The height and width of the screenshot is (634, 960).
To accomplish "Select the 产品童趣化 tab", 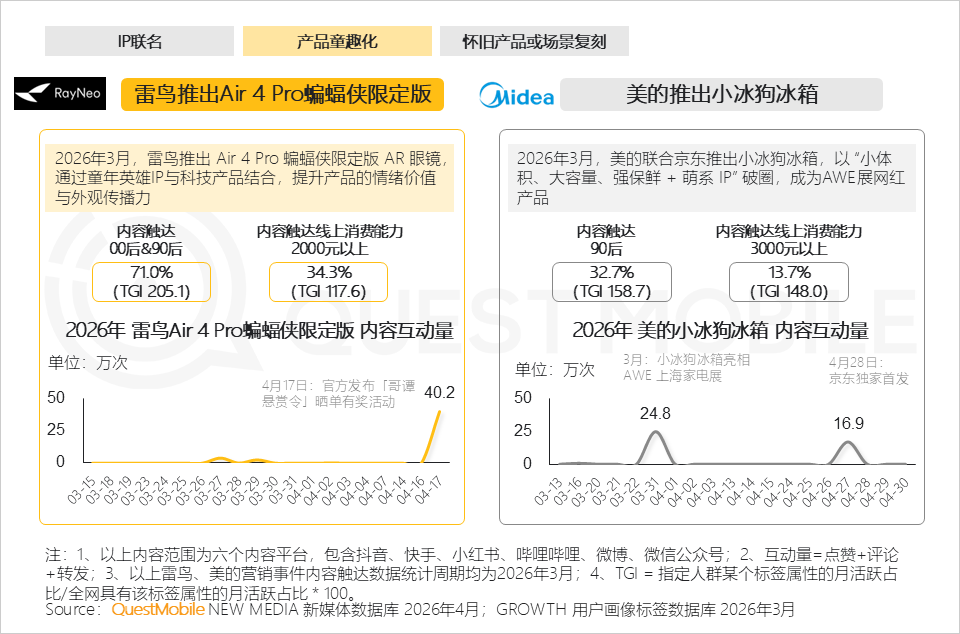I will pos(337,41).
